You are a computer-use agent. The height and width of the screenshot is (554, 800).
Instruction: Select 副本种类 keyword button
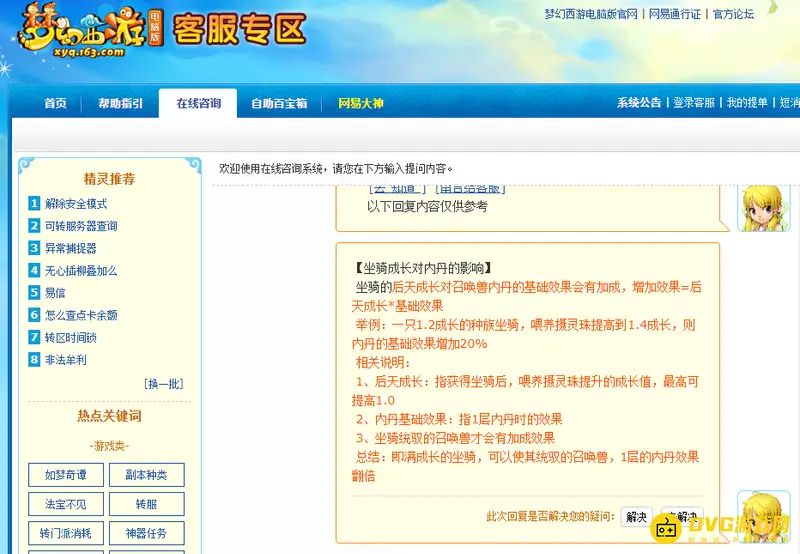(146, 475)
